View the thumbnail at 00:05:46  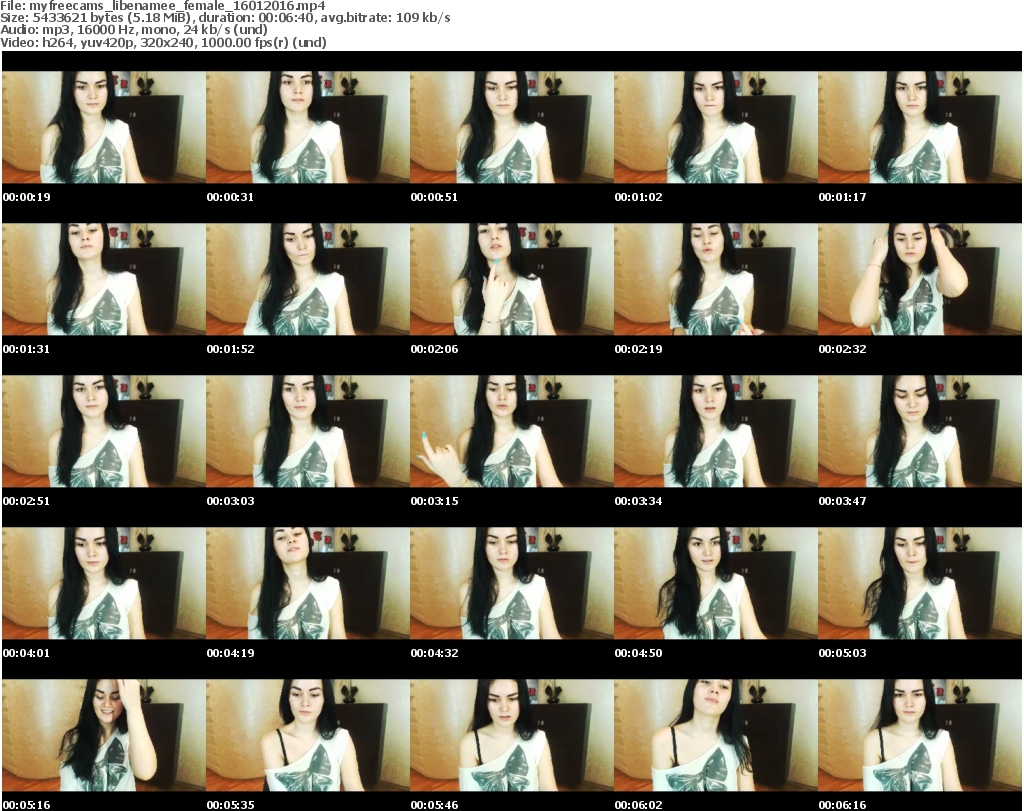pos(512,736)
